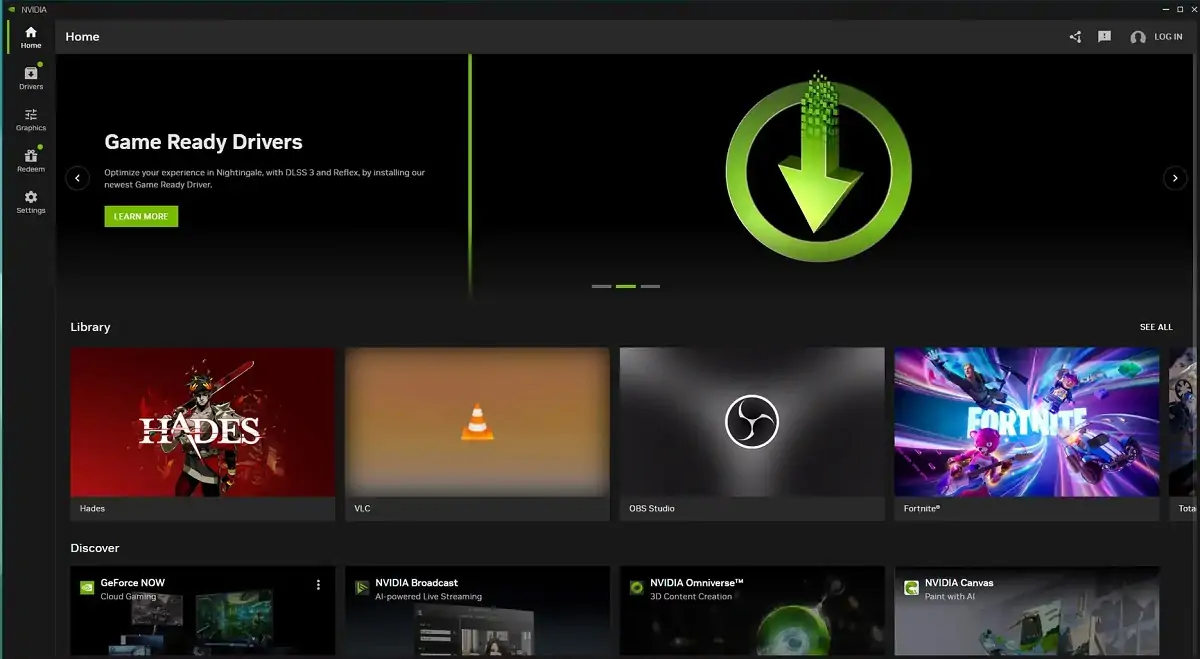Go to previous banner slide

click(x=78, y=178)
